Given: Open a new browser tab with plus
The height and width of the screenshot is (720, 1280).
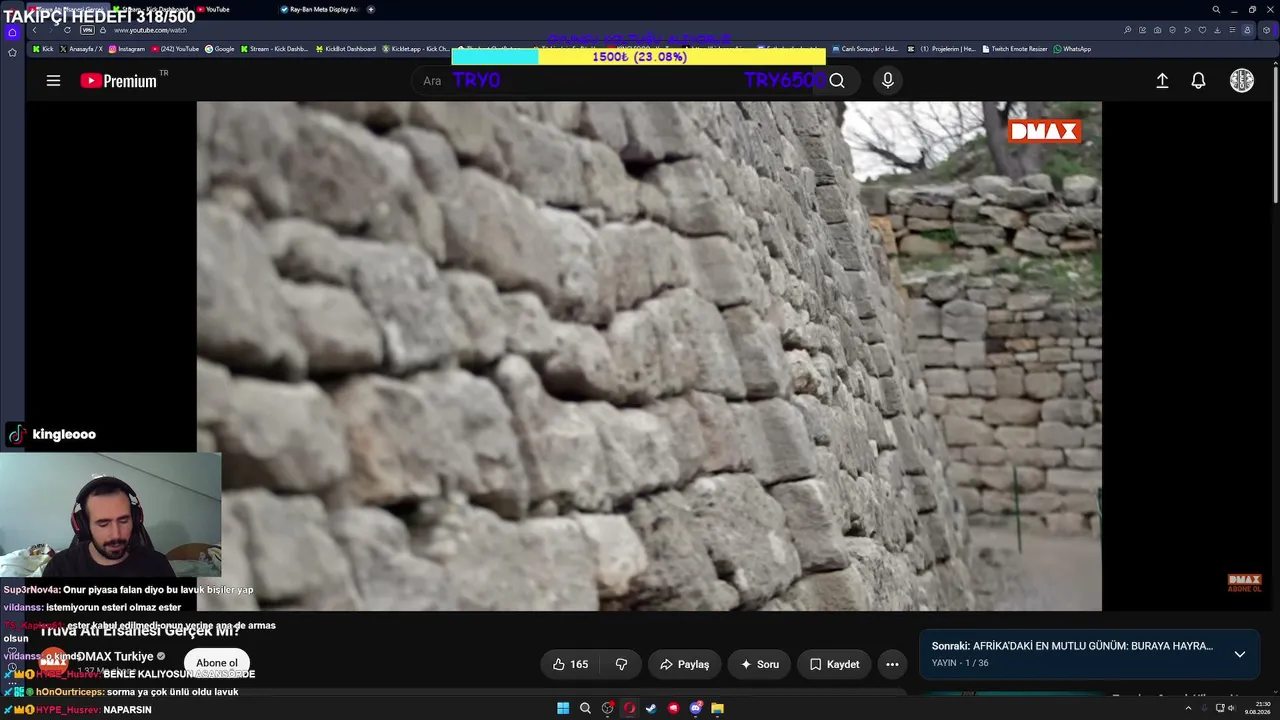Looking at the screenshot, I should [371, 9].
